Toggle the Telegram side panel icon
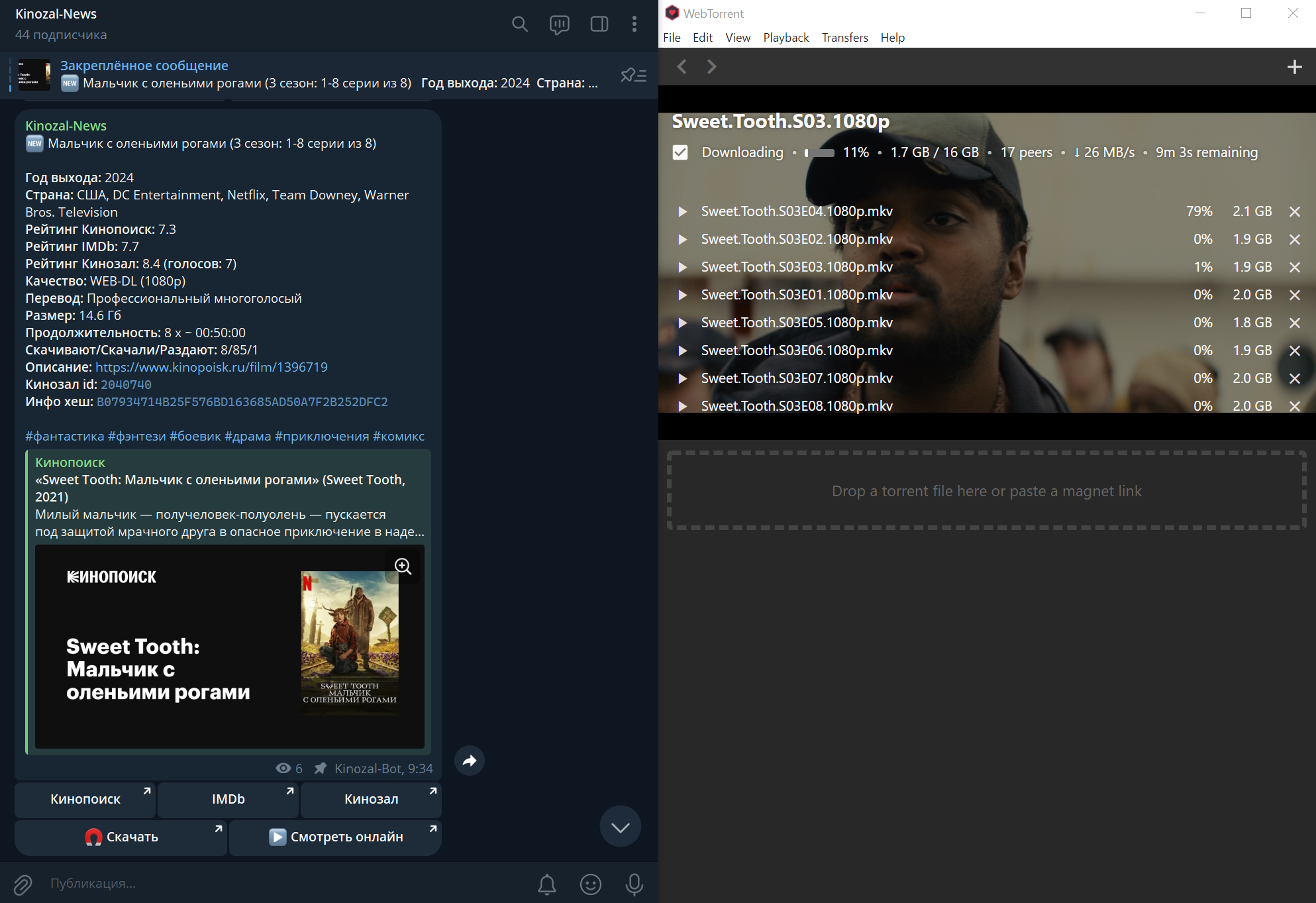The image size is (1316, 903). pos(599,25)
